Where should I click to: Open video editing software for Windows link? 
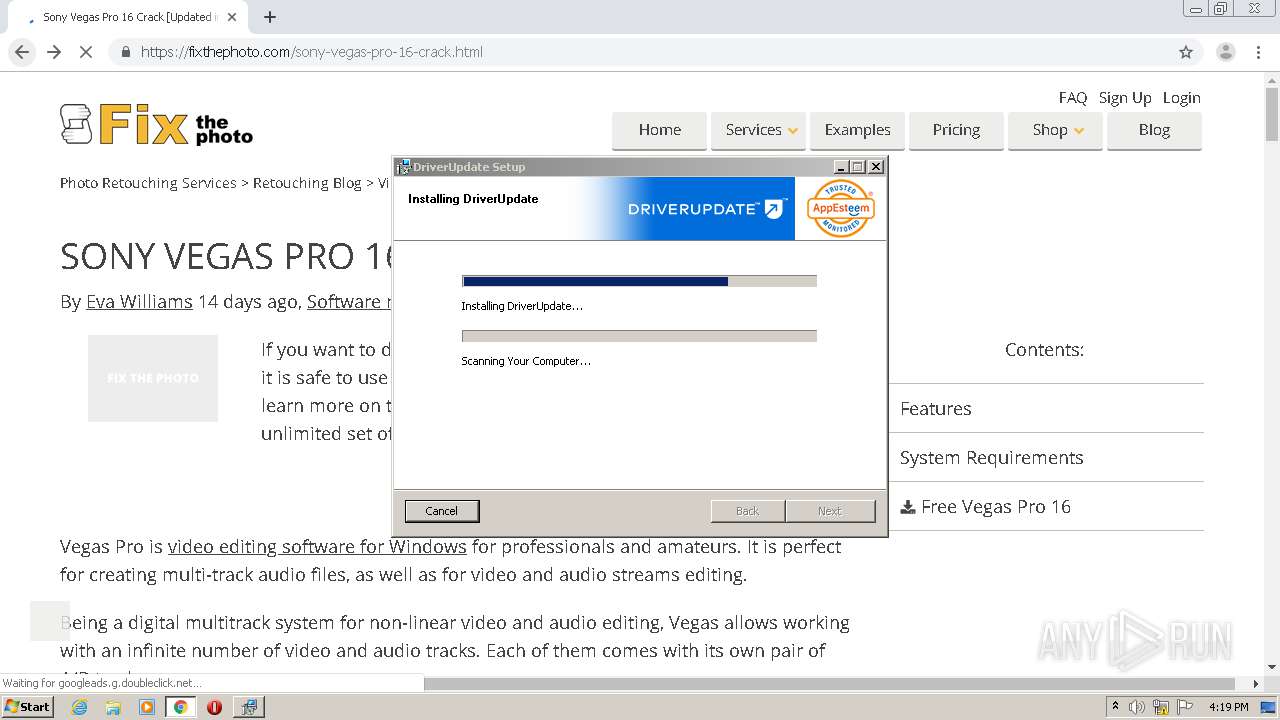317,547
